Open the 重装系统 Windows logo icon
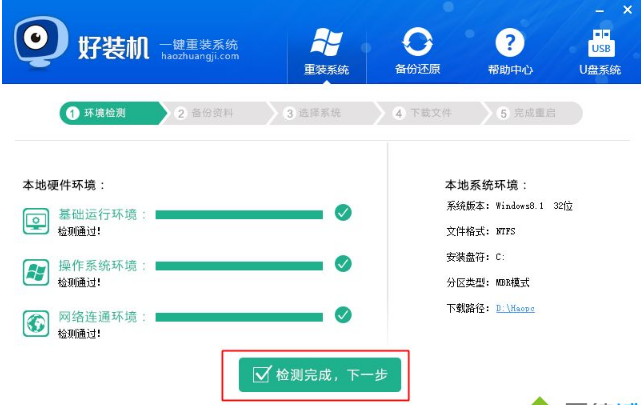Screen dimensions: 641x405 (326, 42)
